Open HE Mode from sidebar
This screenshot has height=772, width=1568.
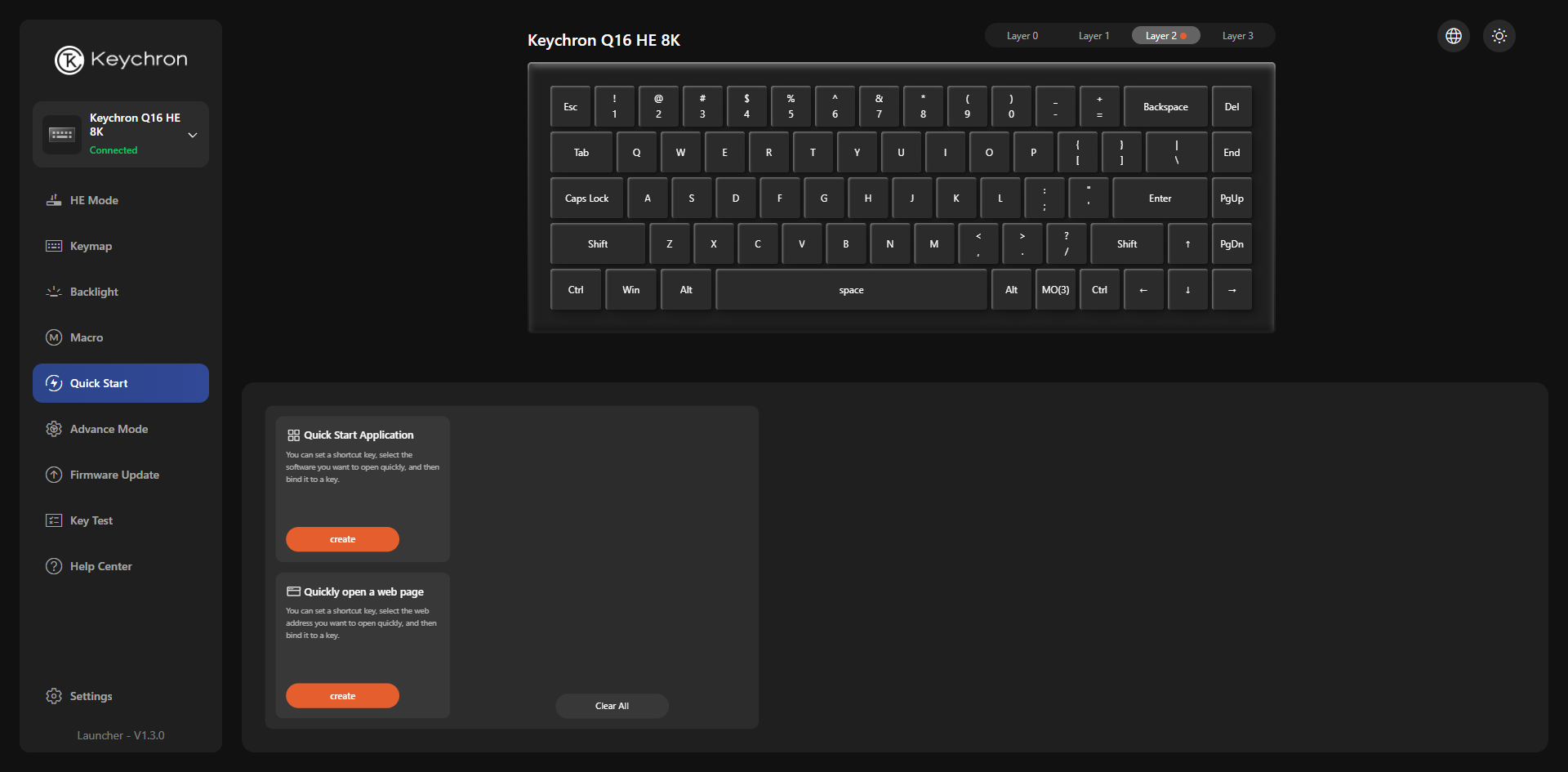(94, 200)
